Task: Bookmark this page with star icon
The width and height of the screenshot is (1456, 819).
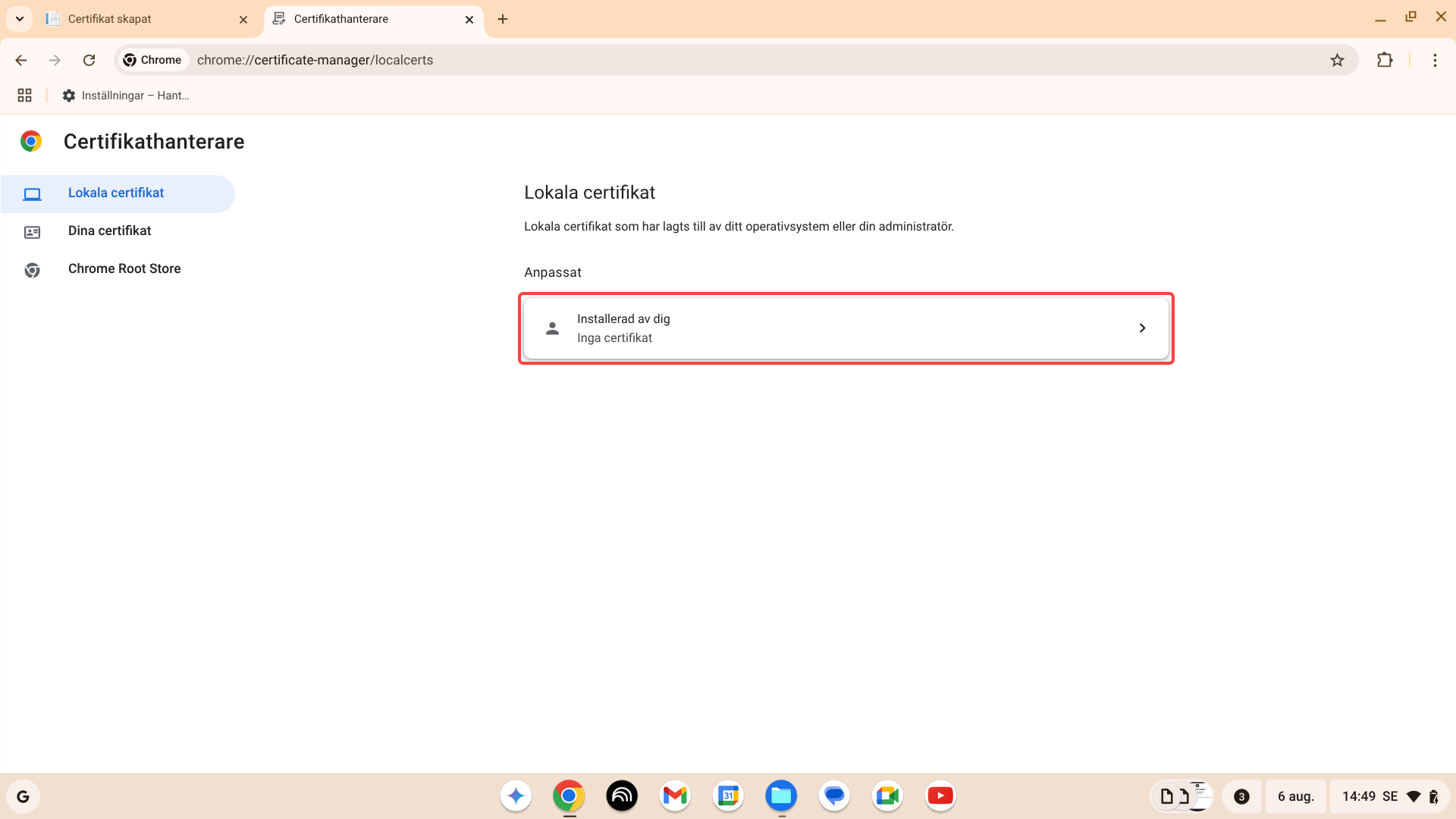Action: click(x=1337, y=60)
